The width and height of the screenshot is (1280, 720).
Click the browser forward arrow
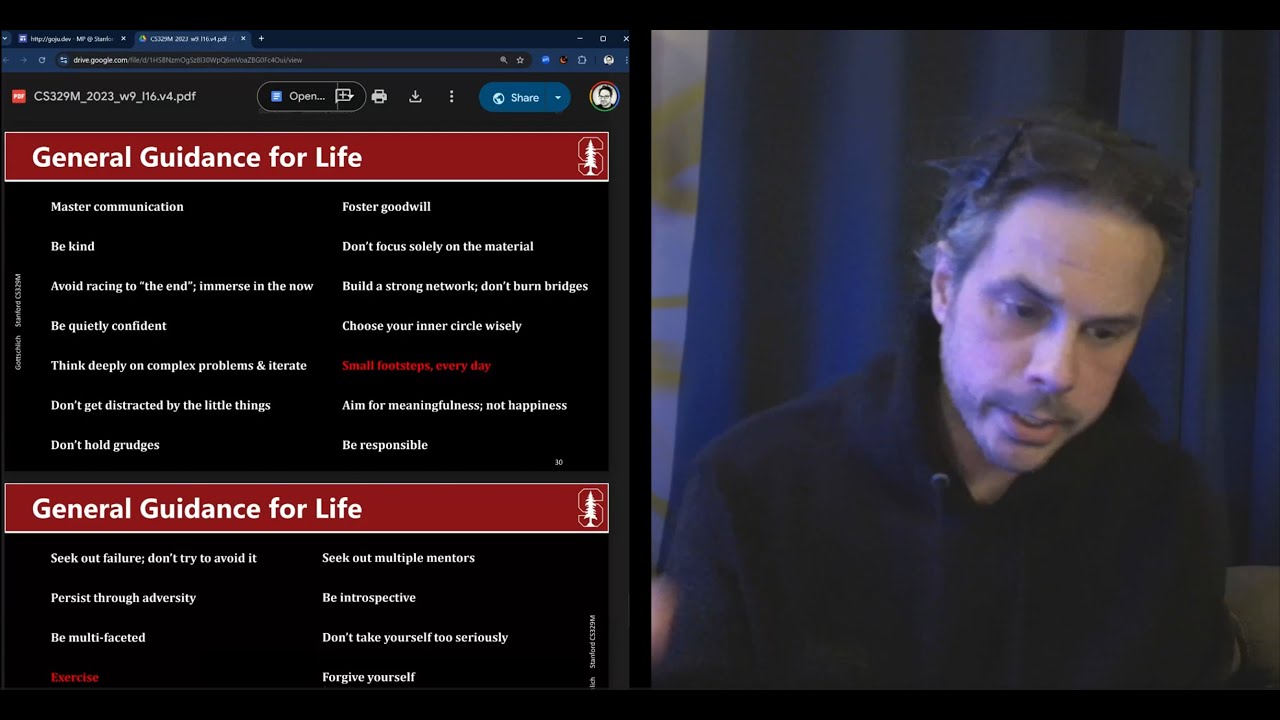point(24,60)
